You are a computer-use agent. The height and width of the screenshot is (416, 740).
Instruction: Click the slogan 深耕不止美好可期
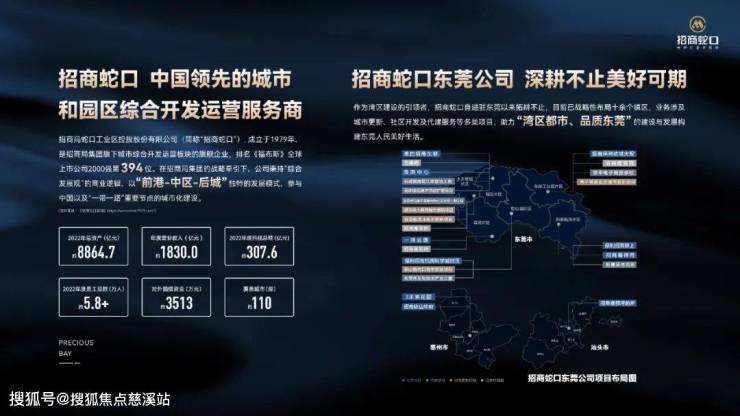click(x=605, y=79)
